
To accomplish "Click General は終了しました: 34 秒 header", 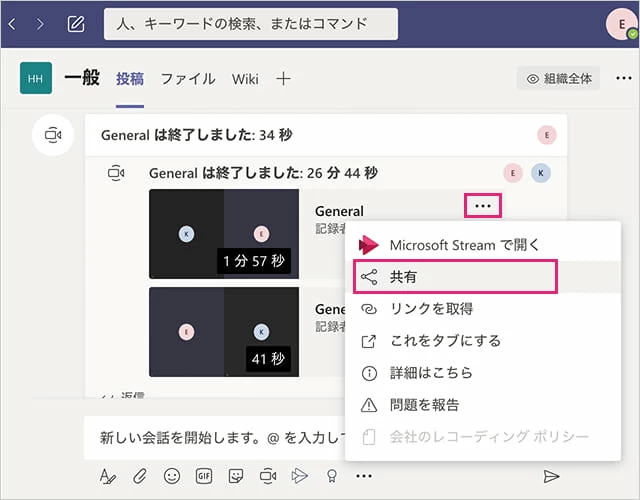I will tap(196, 135).
